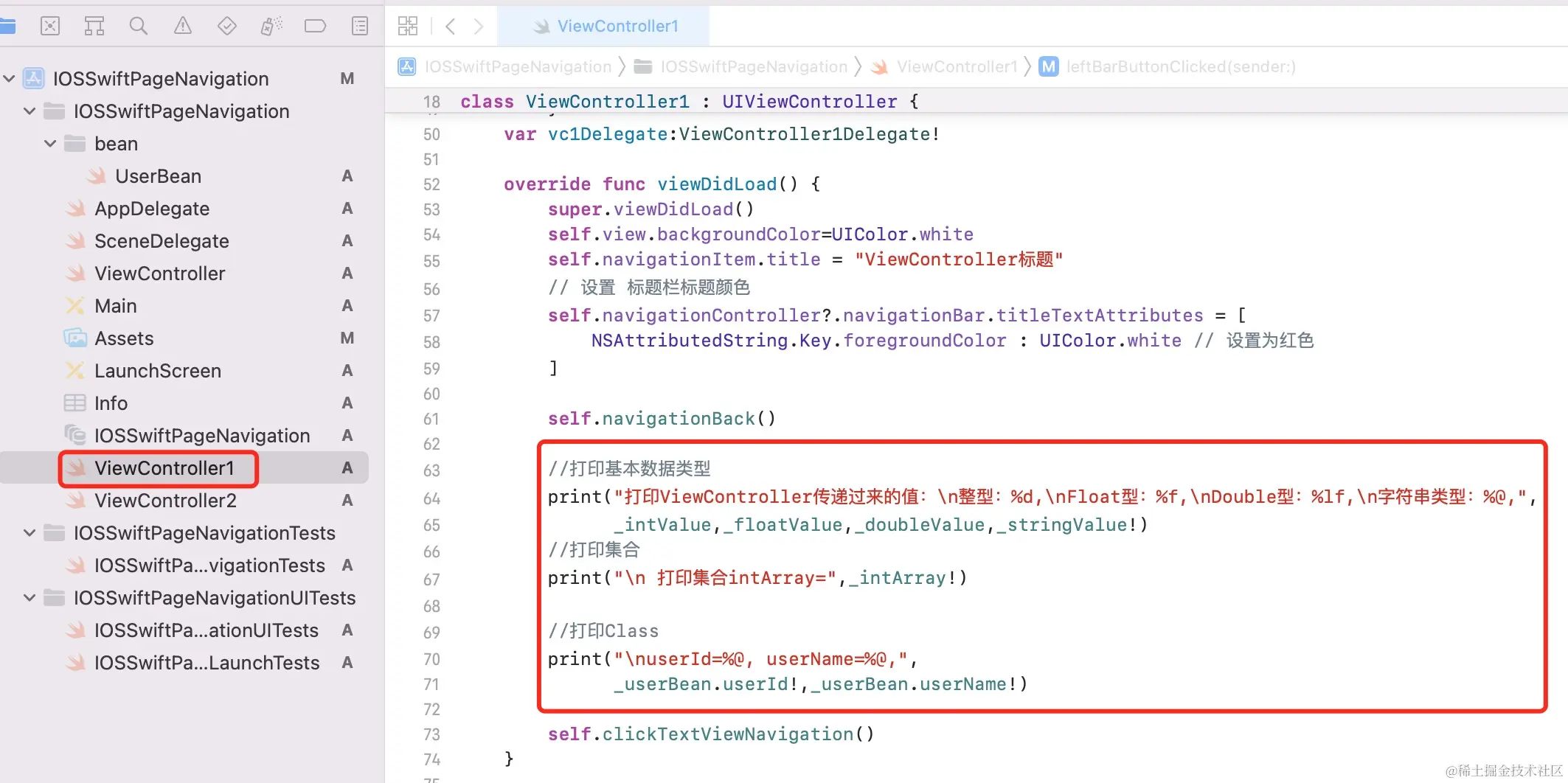This screenshot has height=783, width=1568.
Task: Click line number 64 in the gutter
Action: (431, 499)
